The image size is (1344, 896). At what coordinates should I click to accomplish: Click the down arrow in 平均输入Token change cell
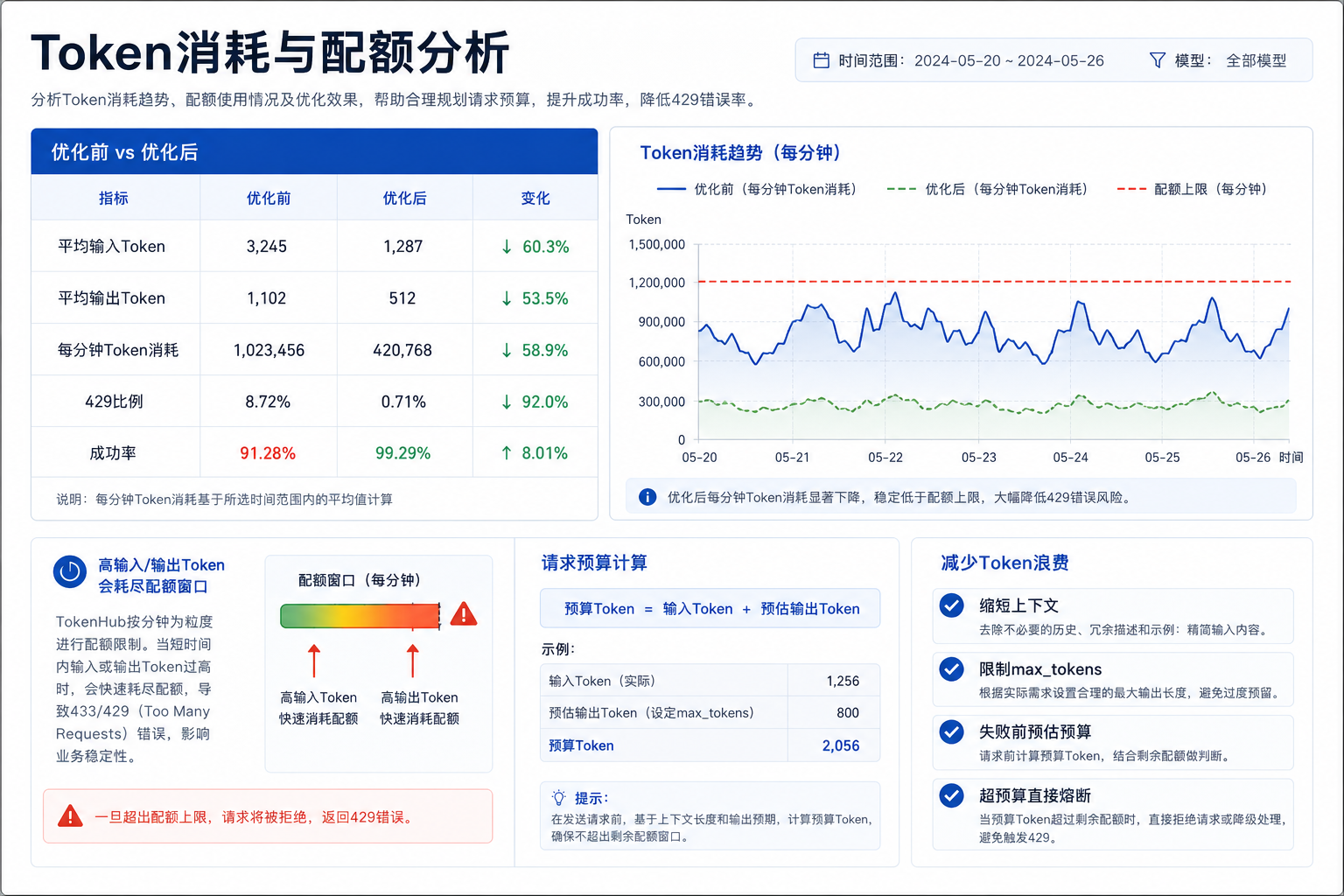[x=507, y=247]
